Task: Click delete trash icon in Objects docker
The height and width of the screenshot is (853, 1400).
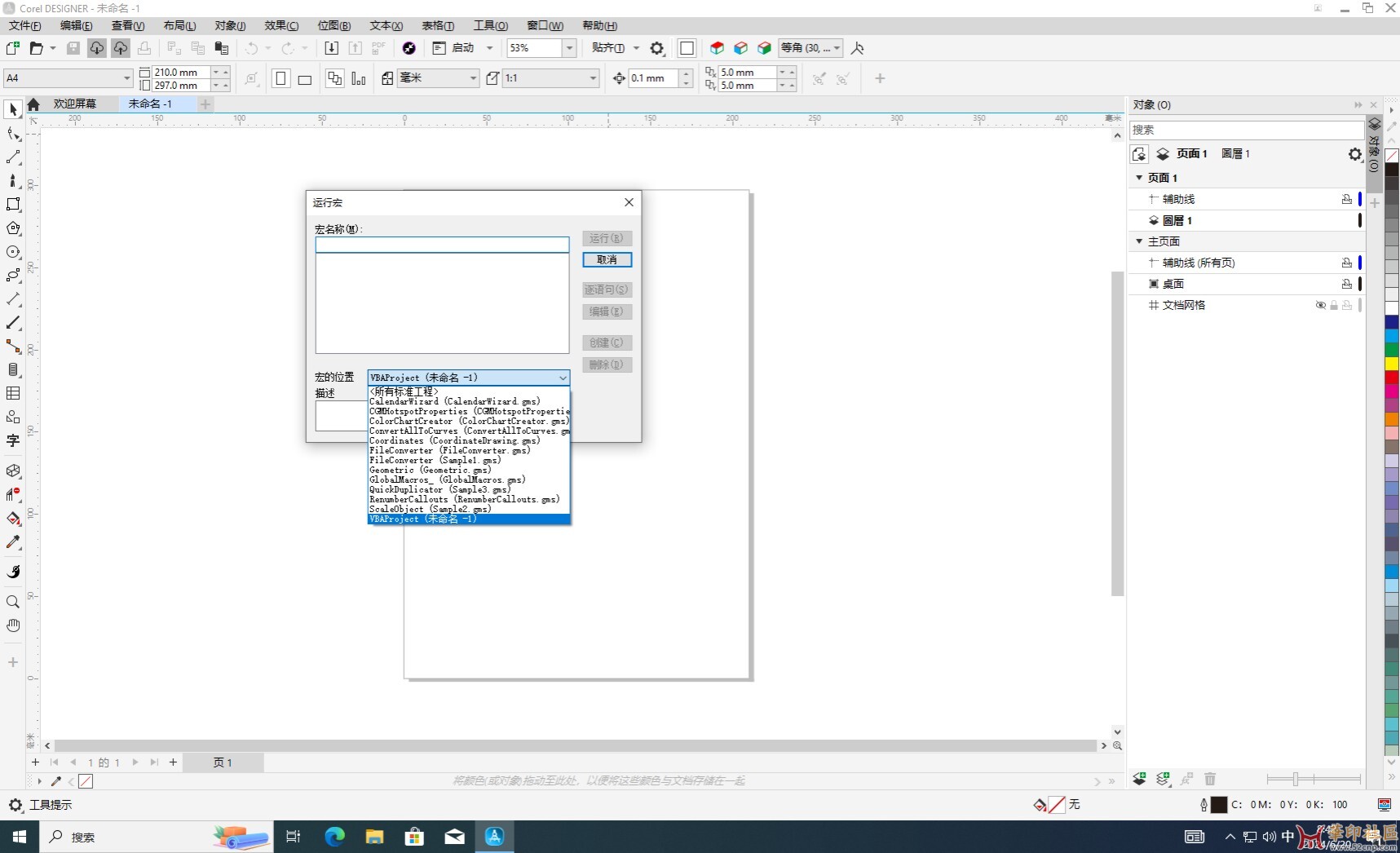Action: [1210, 779]
